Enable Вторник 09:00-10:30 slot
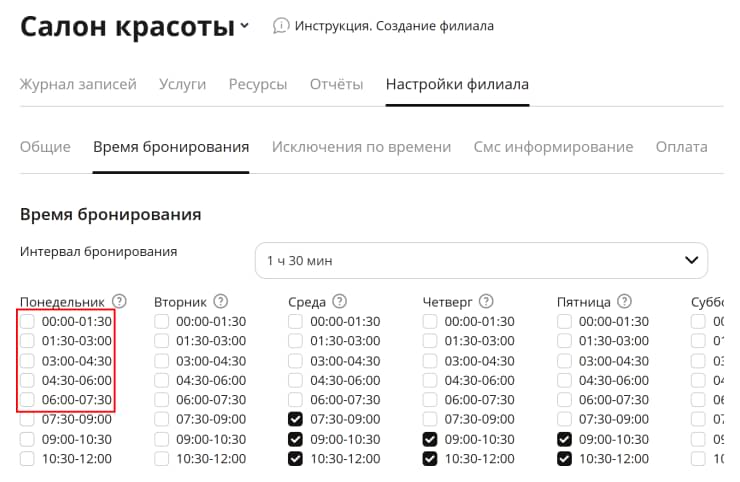Viewport: 740px width, 482px height. [161, 439]
